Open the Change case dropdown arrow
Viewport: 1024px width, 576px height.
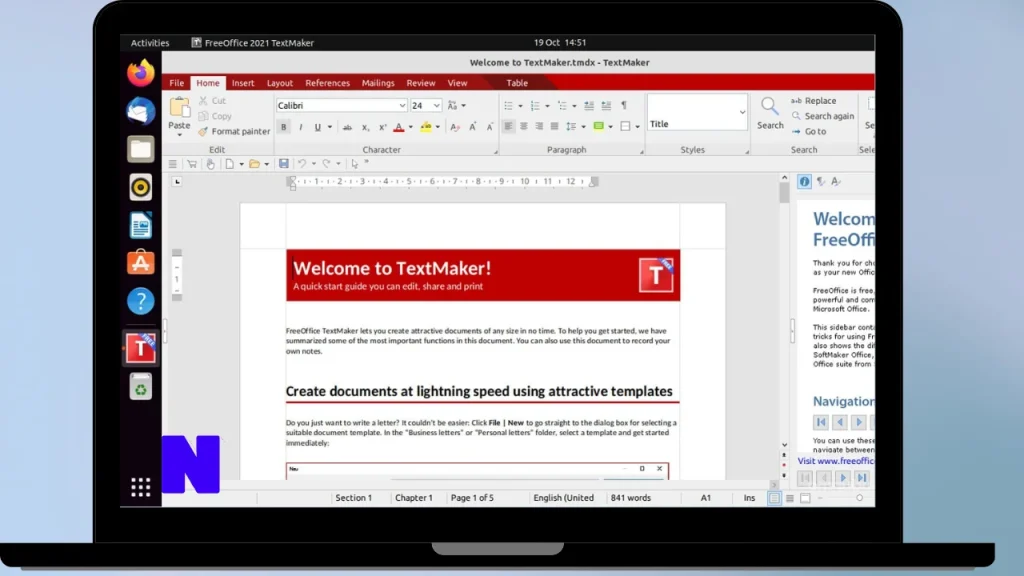(x=464, y=105)
